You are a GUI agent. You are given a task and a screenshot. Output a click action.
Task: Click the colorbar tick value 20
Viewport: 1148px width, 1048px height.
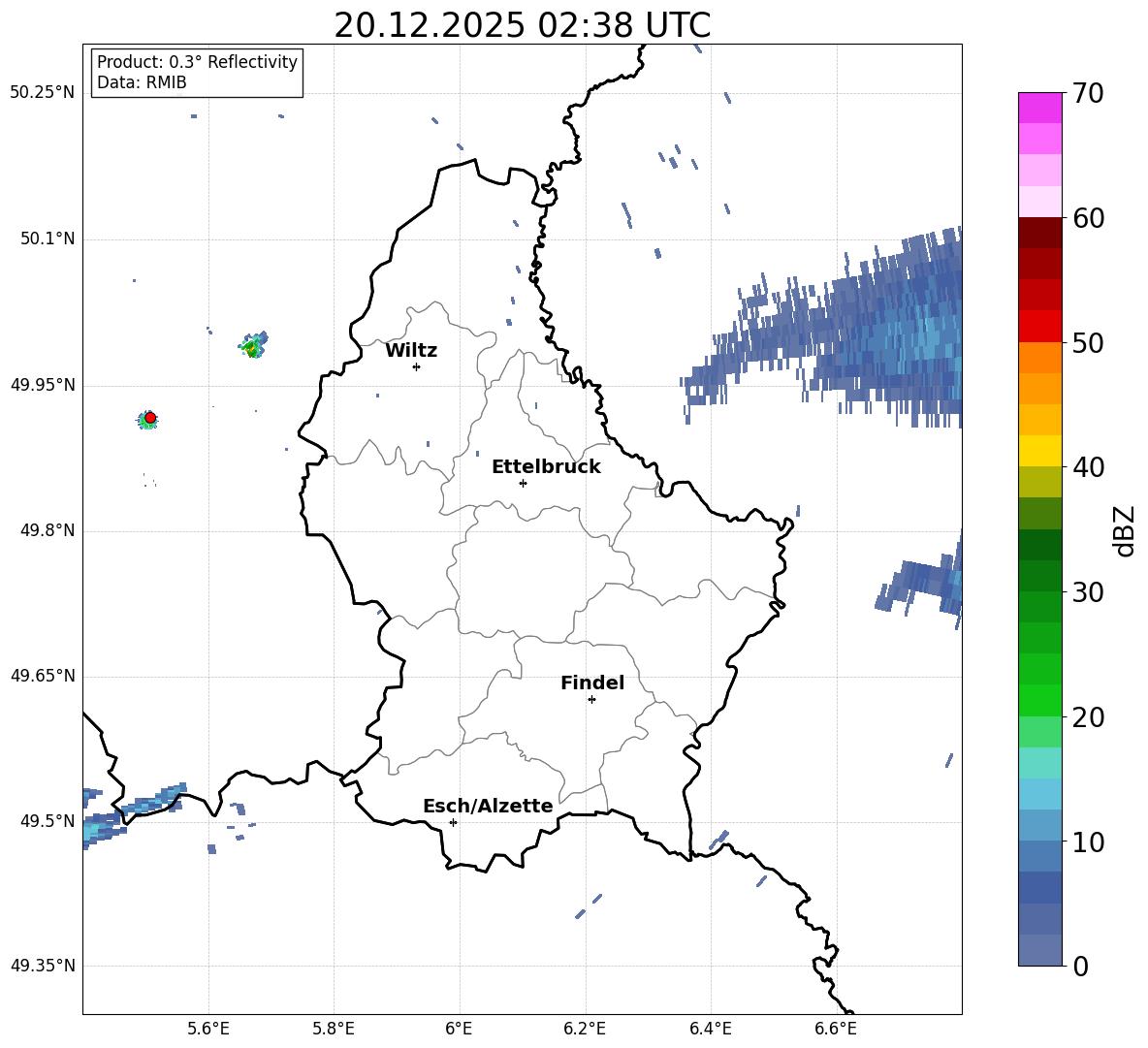[1087, 717]
